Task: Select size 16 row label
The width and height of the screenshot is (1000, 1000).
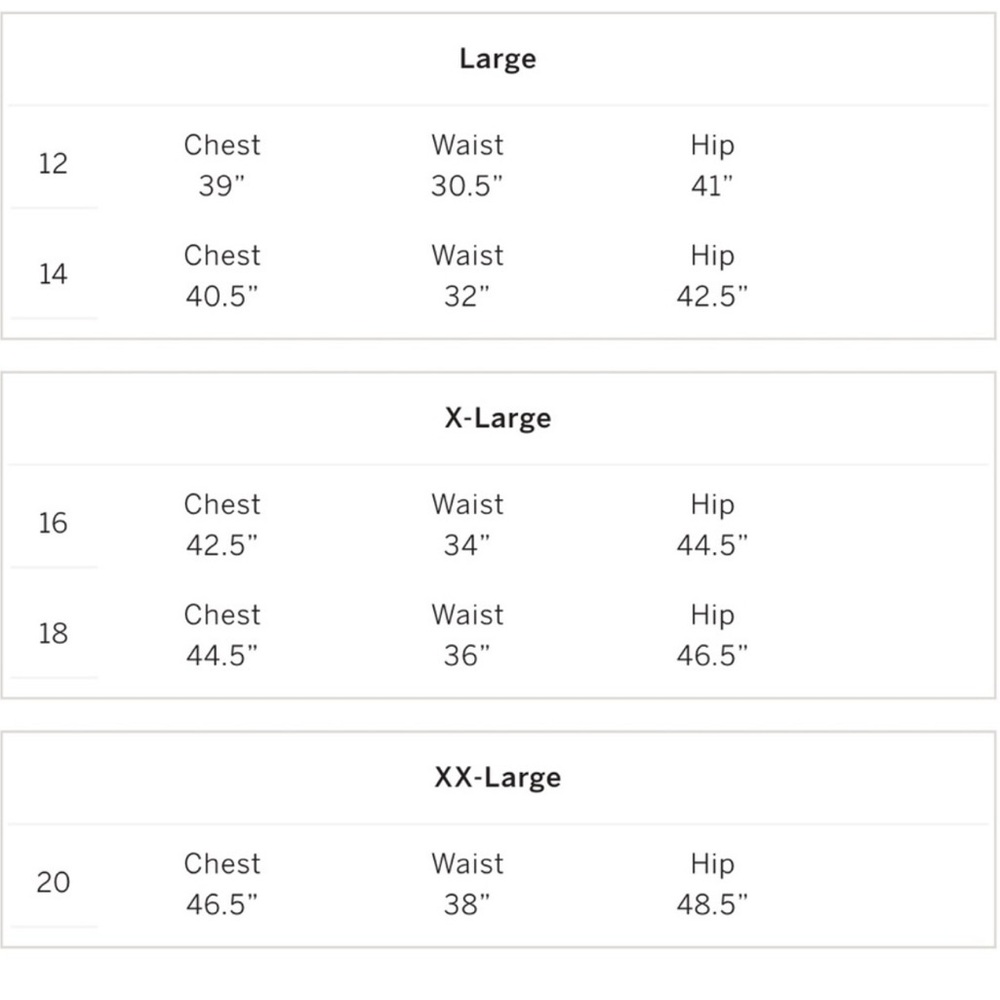Action: [x=53, y=523]
